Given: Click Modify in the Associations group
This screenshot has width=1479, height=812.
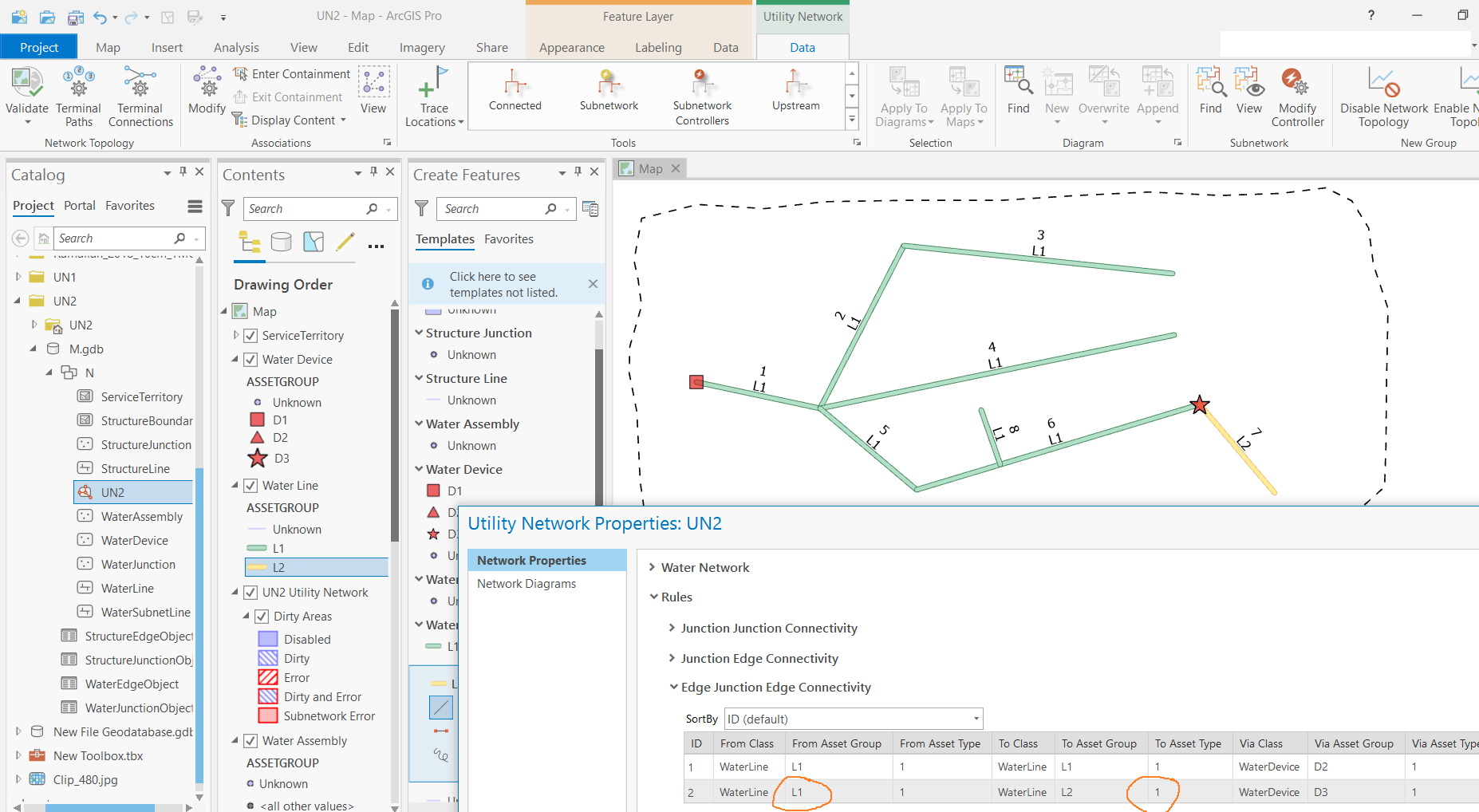Looking at the screenshot, I should point(207,91).
